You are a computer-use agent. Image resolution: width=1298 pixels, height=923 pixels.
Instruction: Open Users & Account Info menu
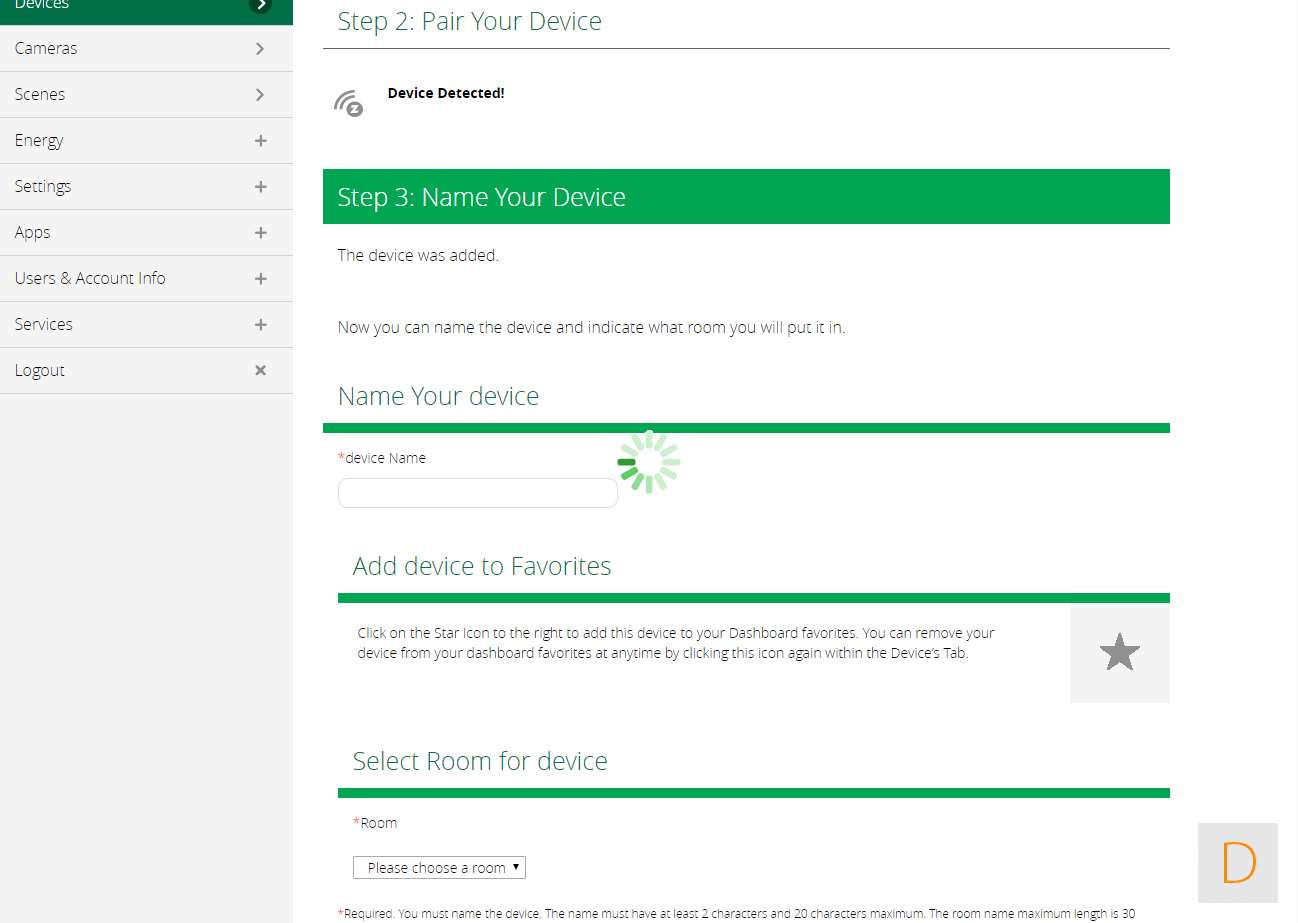90,278
